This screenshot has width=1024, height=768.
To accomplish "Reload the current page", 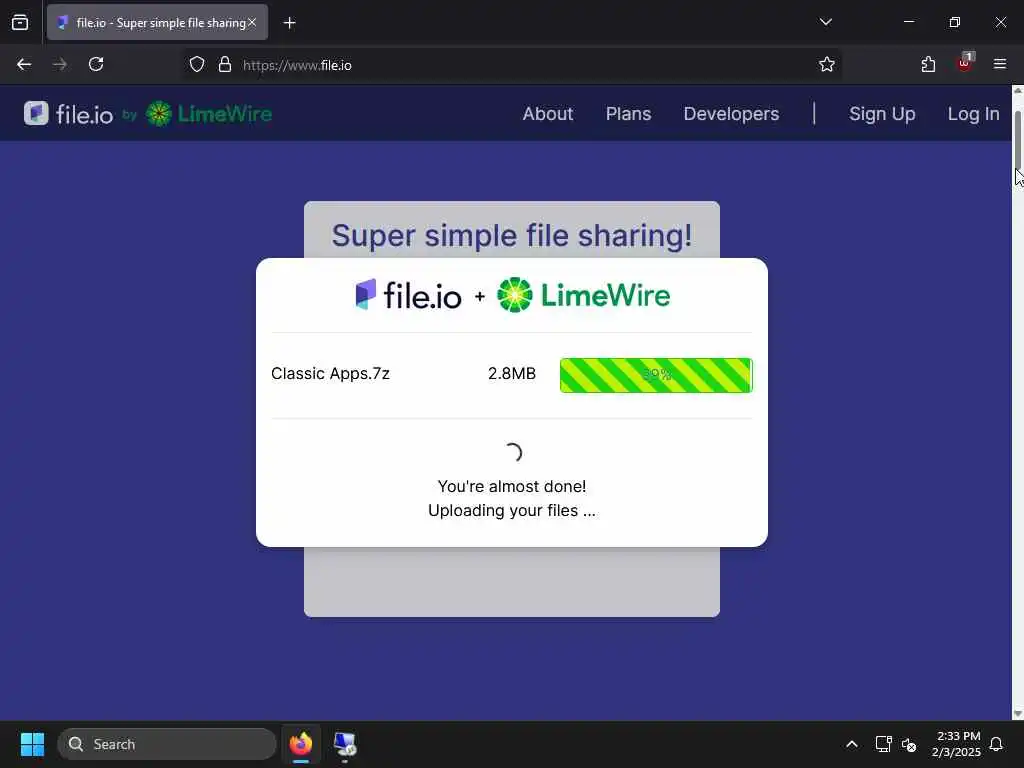I will click(x=96, y=65).
